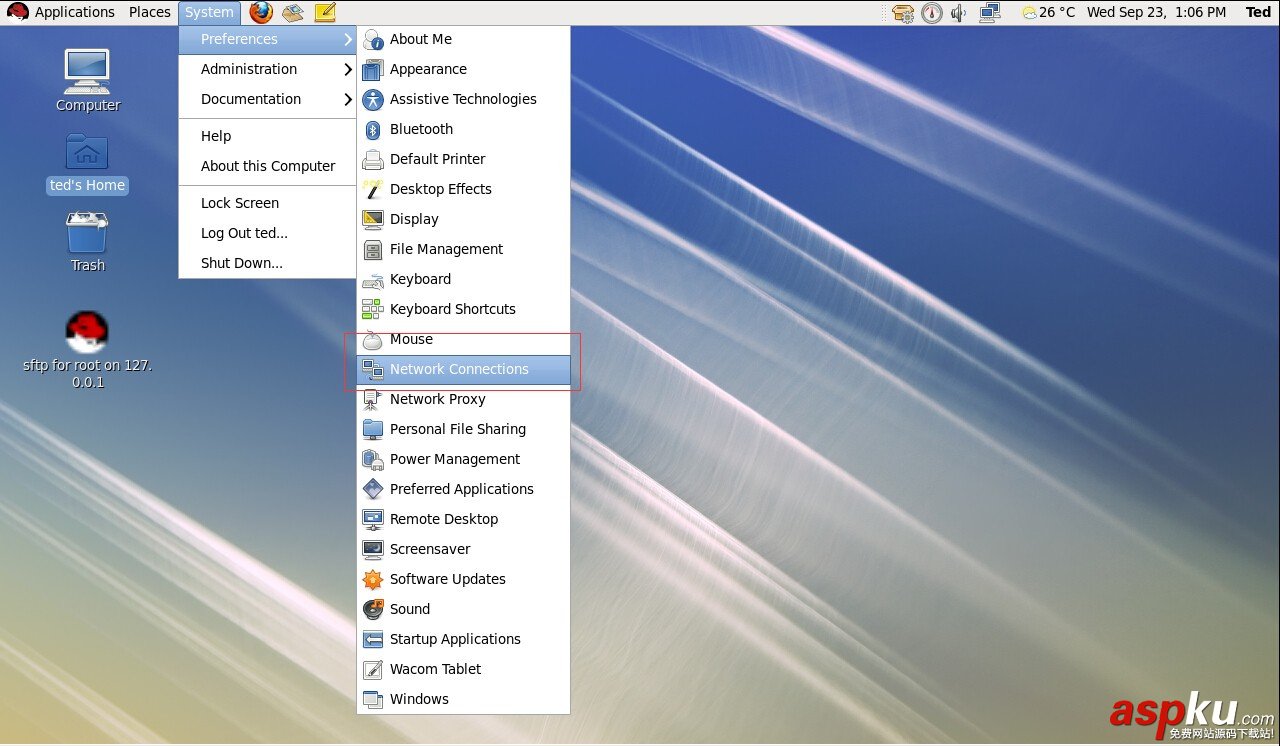1280x746 pixels.
Task: Click the Red Hat Applications logo
Action: 17,12
